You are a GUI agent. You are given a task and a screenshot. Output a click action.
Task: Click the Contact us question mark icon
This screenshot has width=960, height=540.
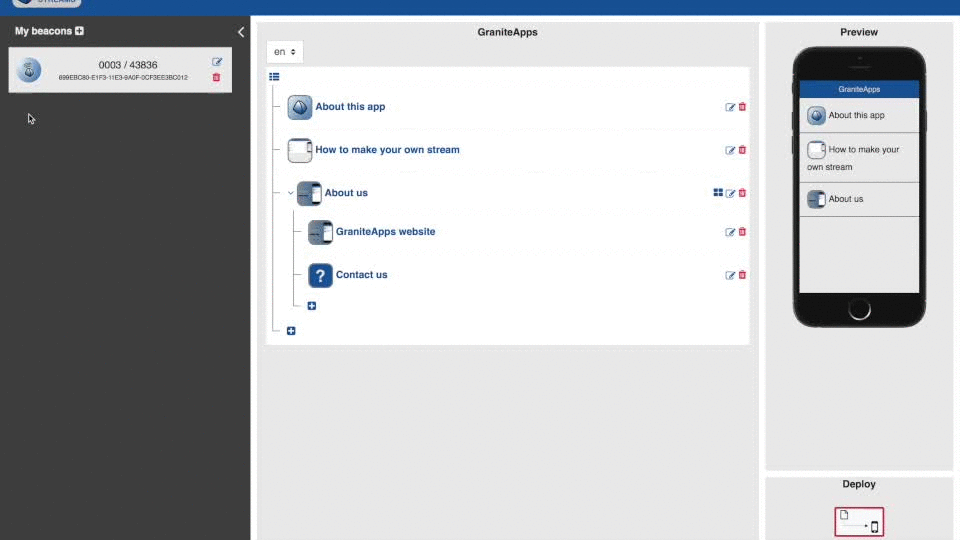coord(320,276)
